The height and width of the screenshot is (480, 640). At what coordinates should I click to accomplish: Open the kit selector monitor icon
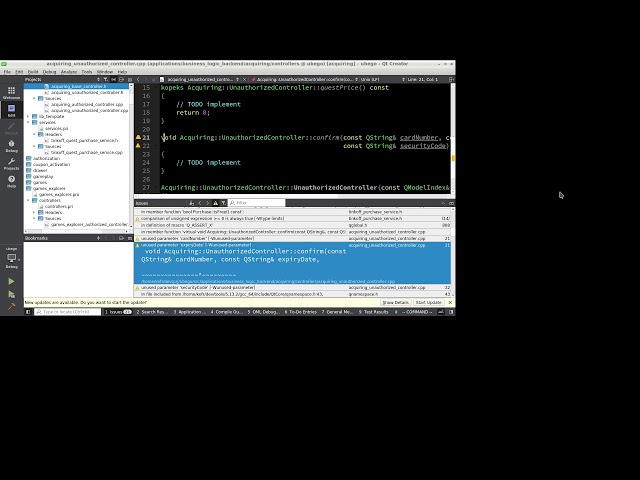coord(11,260)
